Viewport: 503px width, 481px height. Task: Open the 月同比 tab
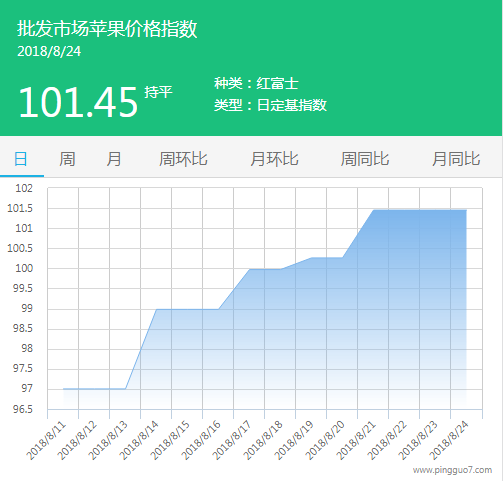click(456, 159)
